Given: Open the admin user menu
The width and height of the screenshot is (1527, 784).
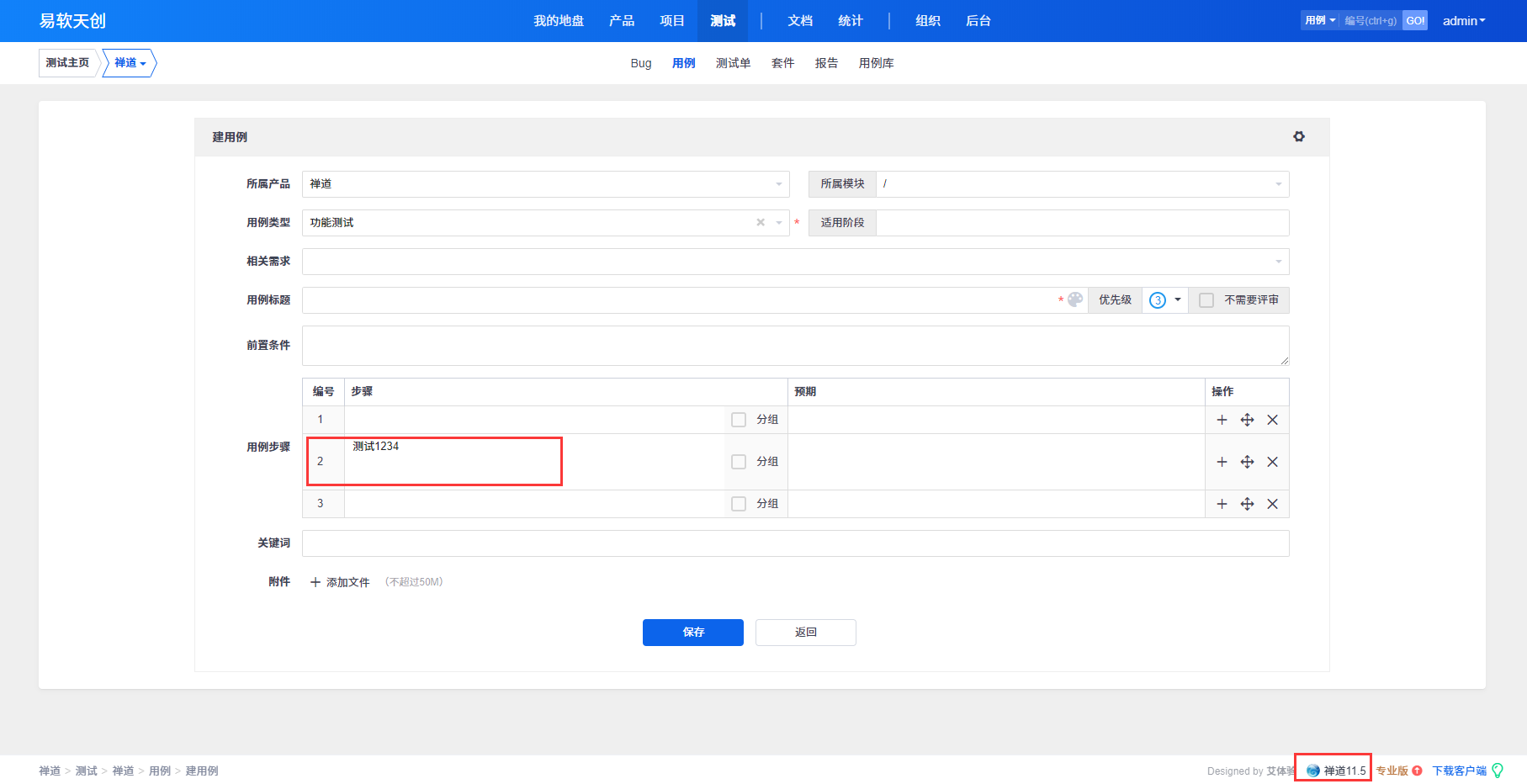Looking at the screenshot, I should (x=1464, y=21).
